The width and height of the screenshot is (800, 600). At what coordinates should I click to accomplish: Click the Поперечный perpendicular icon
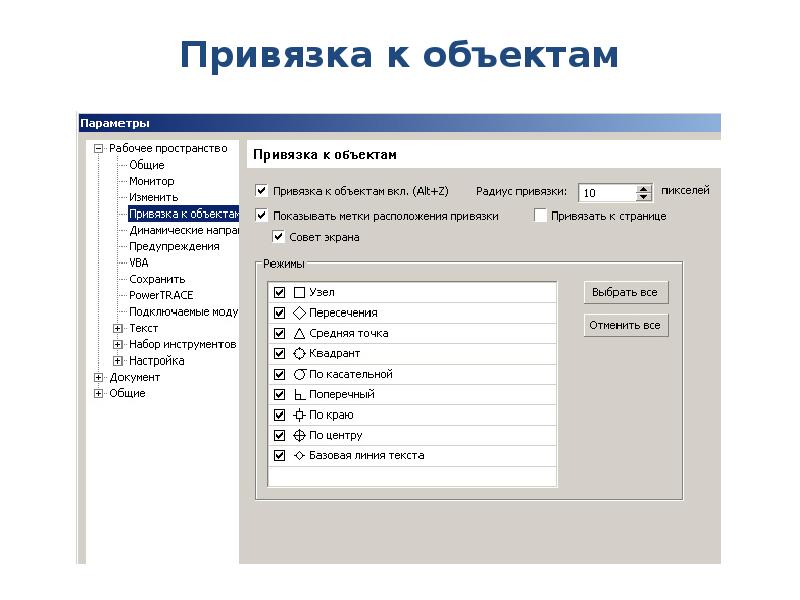(x=299, y=394)
